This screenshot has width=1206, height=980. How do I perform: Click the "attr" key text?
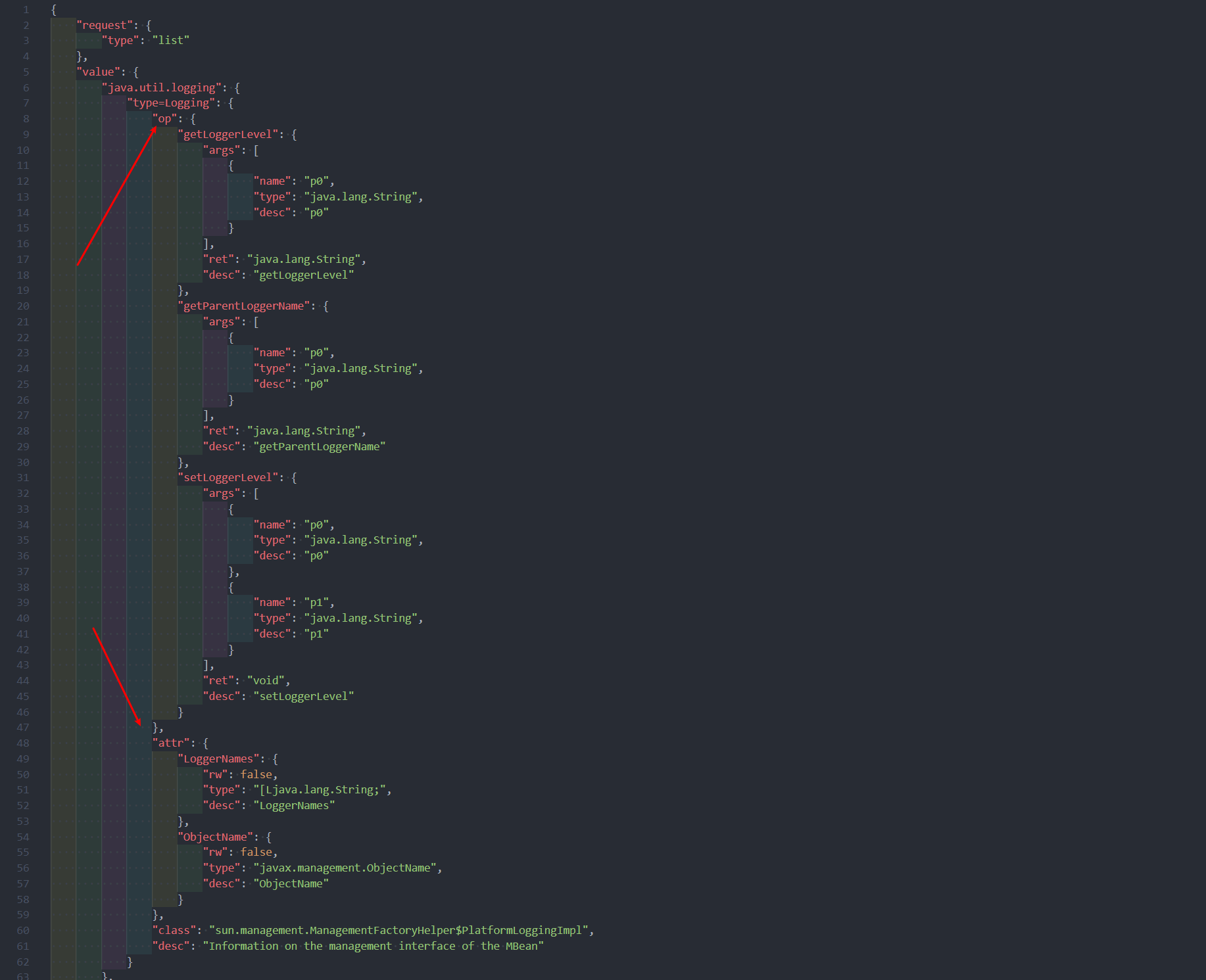(x=171, y=743)
